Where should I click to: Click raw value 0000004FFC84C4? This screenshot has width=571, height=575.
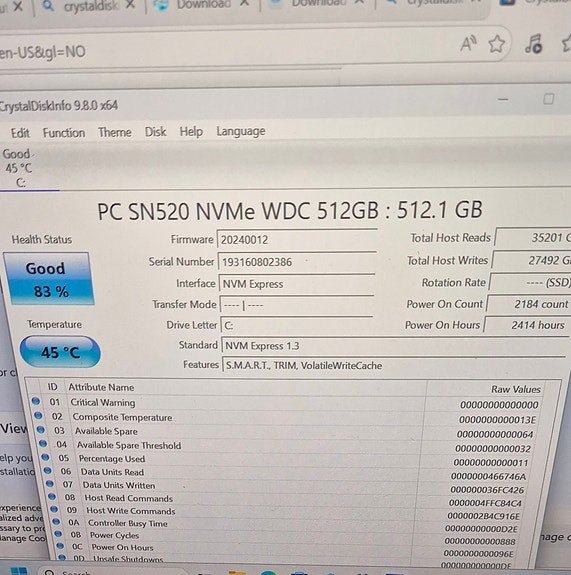(485, 503)
